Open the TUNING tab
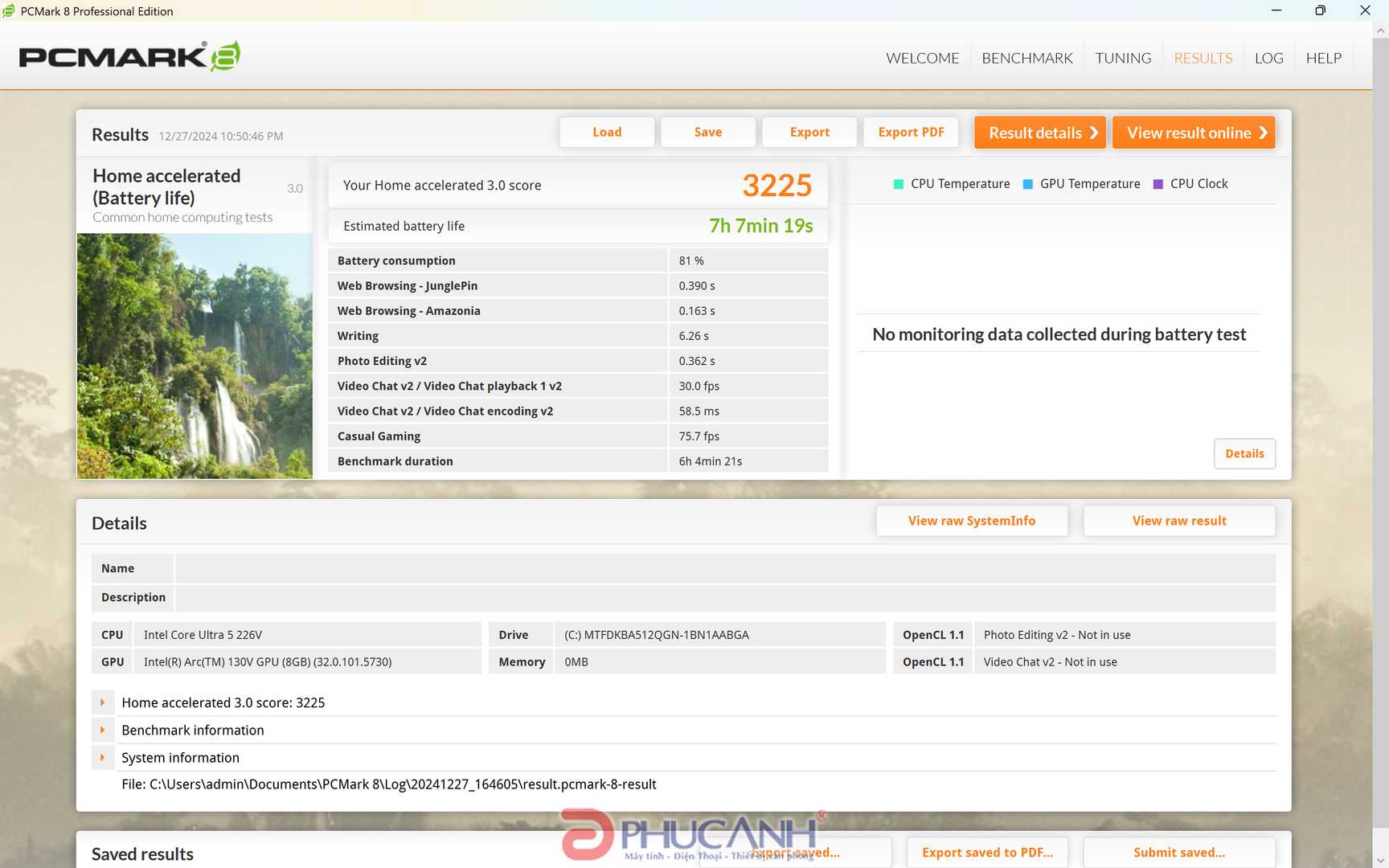The image size is (1389, 868). click(1123, 58)
